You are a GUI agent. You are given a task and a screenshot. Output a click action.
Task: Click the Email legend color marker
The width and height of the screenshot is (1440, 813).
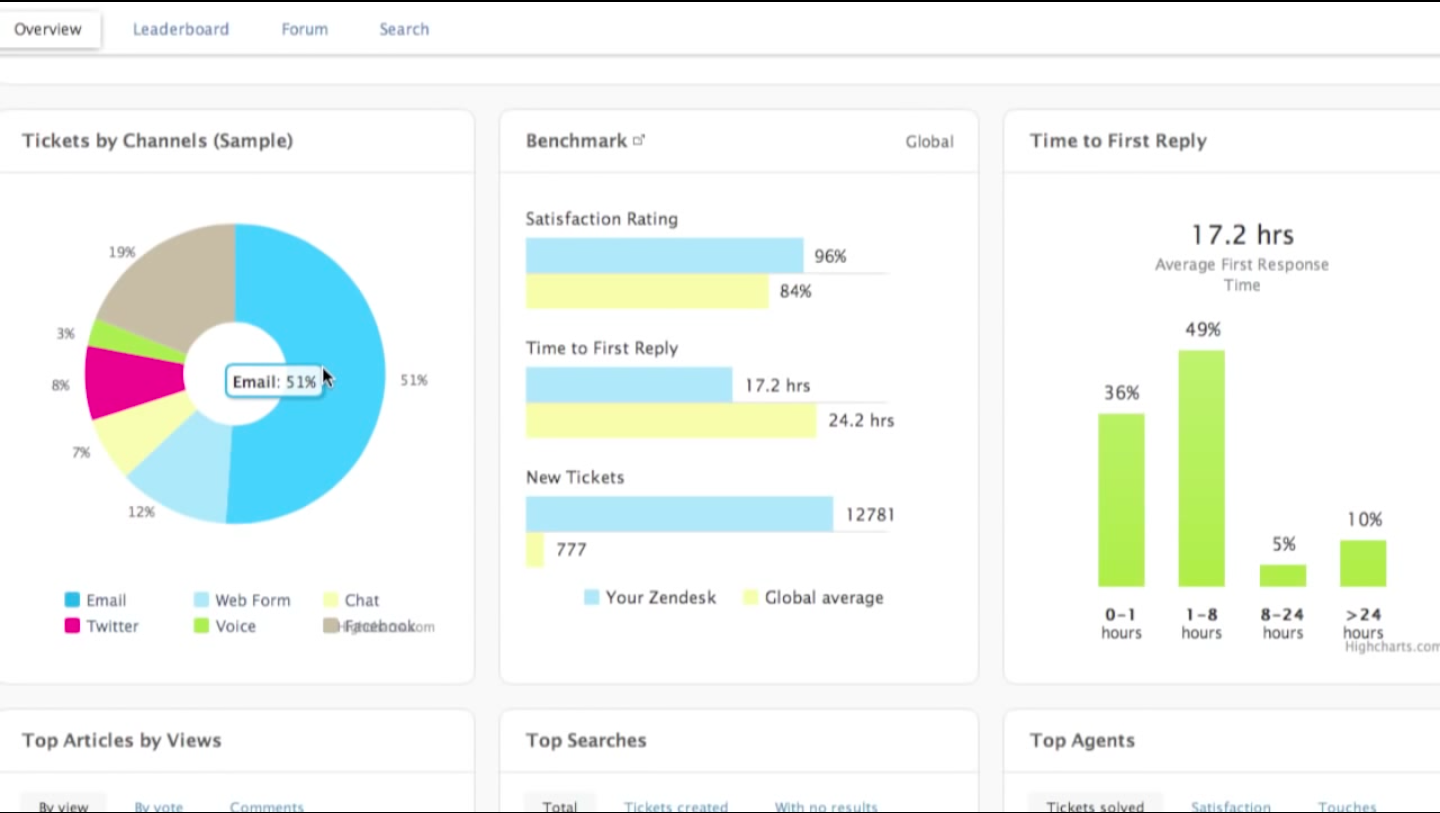(72, 600)
